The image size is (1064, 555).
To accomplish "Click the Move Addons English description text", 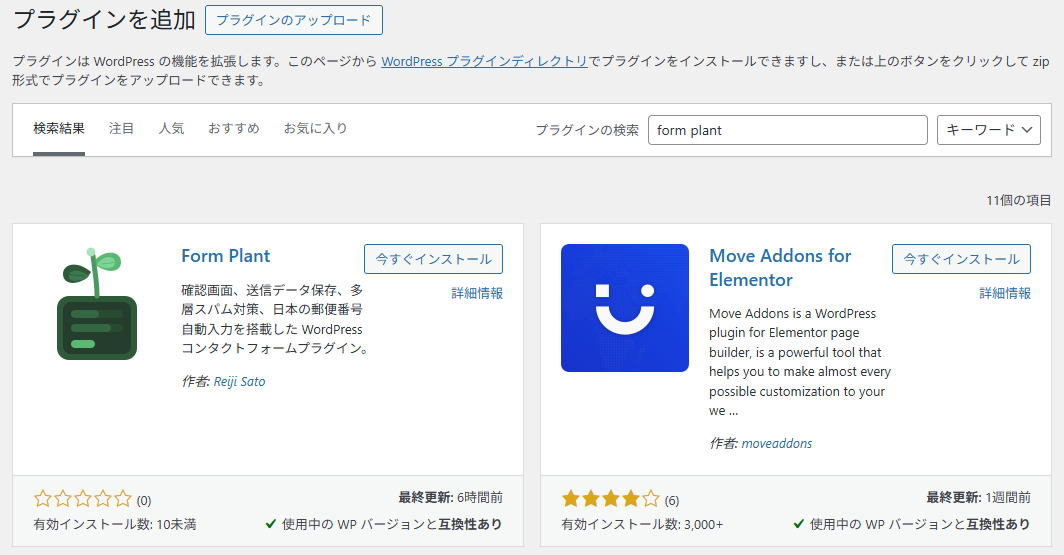I will click(x=800, y=362).
